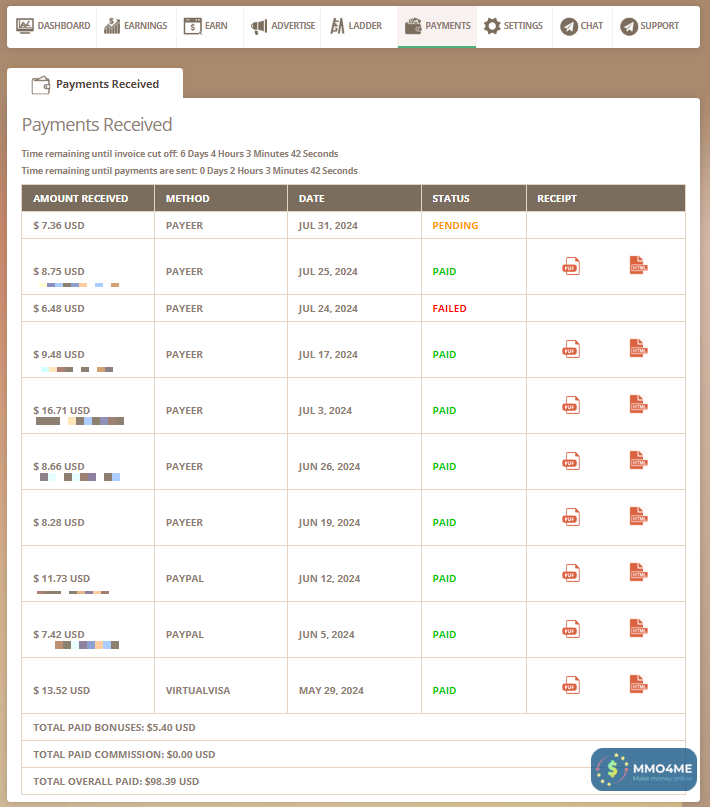This screenshot has width=710, height=807.
Task: Open HTML receipt for Jul 3, 2024 payment
Action: pyautogui.click(x=638, y=404)
